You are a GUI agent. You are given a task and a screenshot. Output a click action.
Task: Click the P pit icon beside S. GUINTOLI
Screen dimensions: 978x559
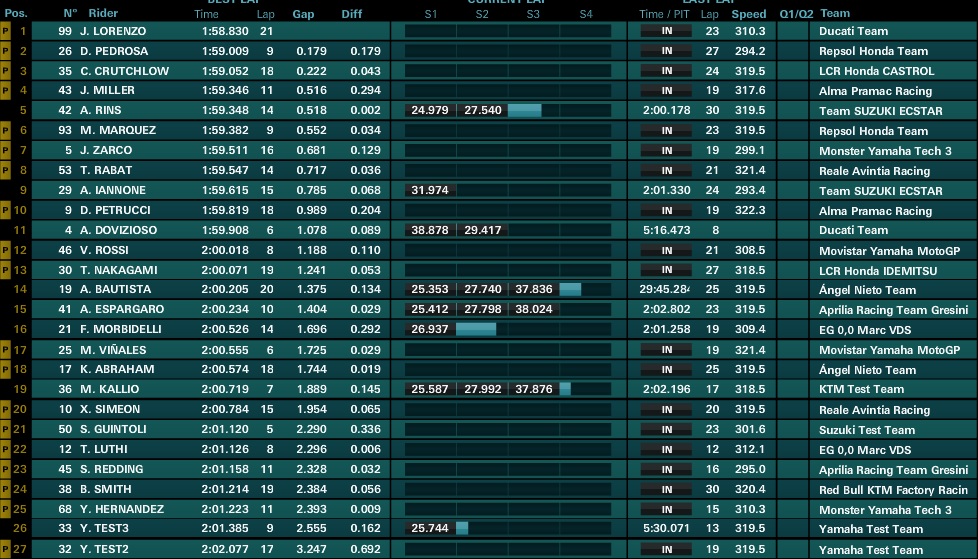click(x=6, y=429)
